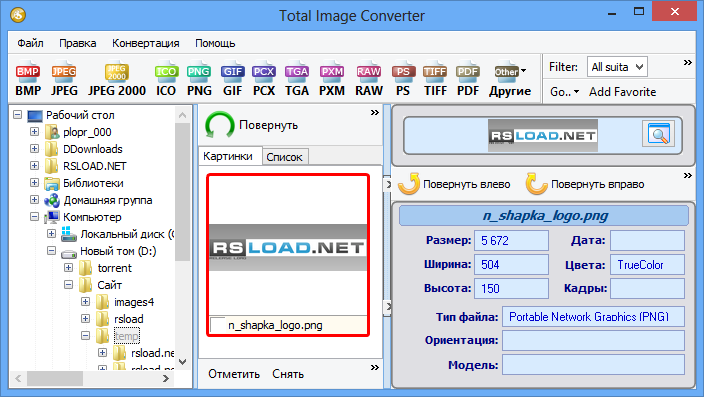Convert to ICO format
This screenshot has width=704, height=397.
(166, 80)
